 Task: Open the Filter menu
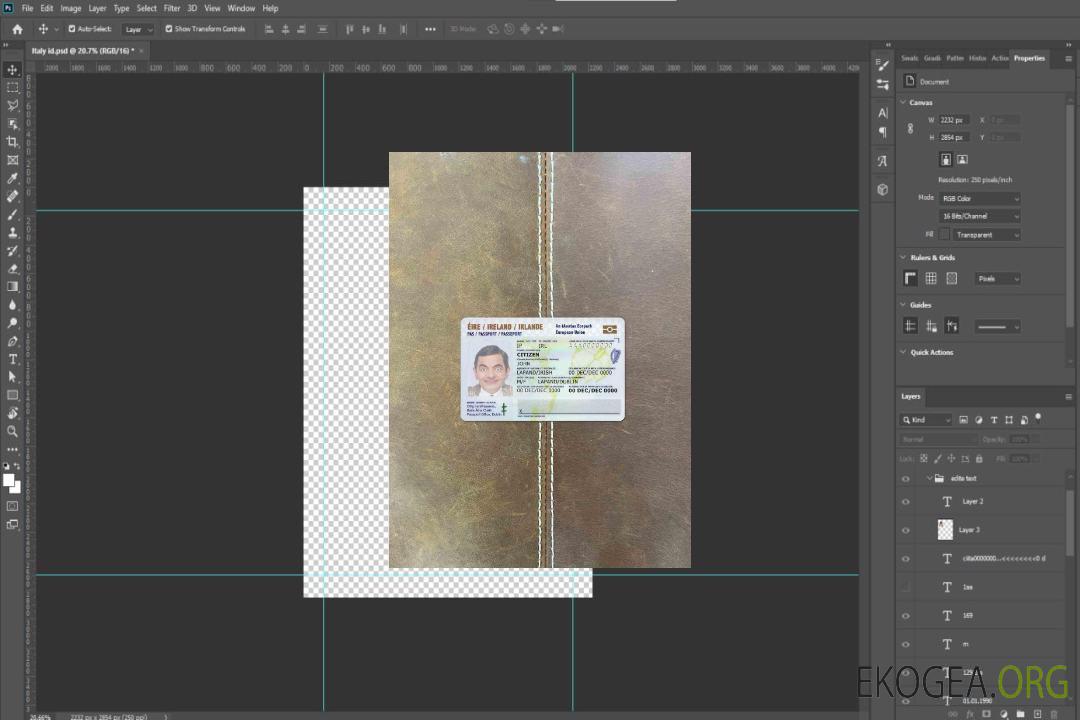coord(172,8)
